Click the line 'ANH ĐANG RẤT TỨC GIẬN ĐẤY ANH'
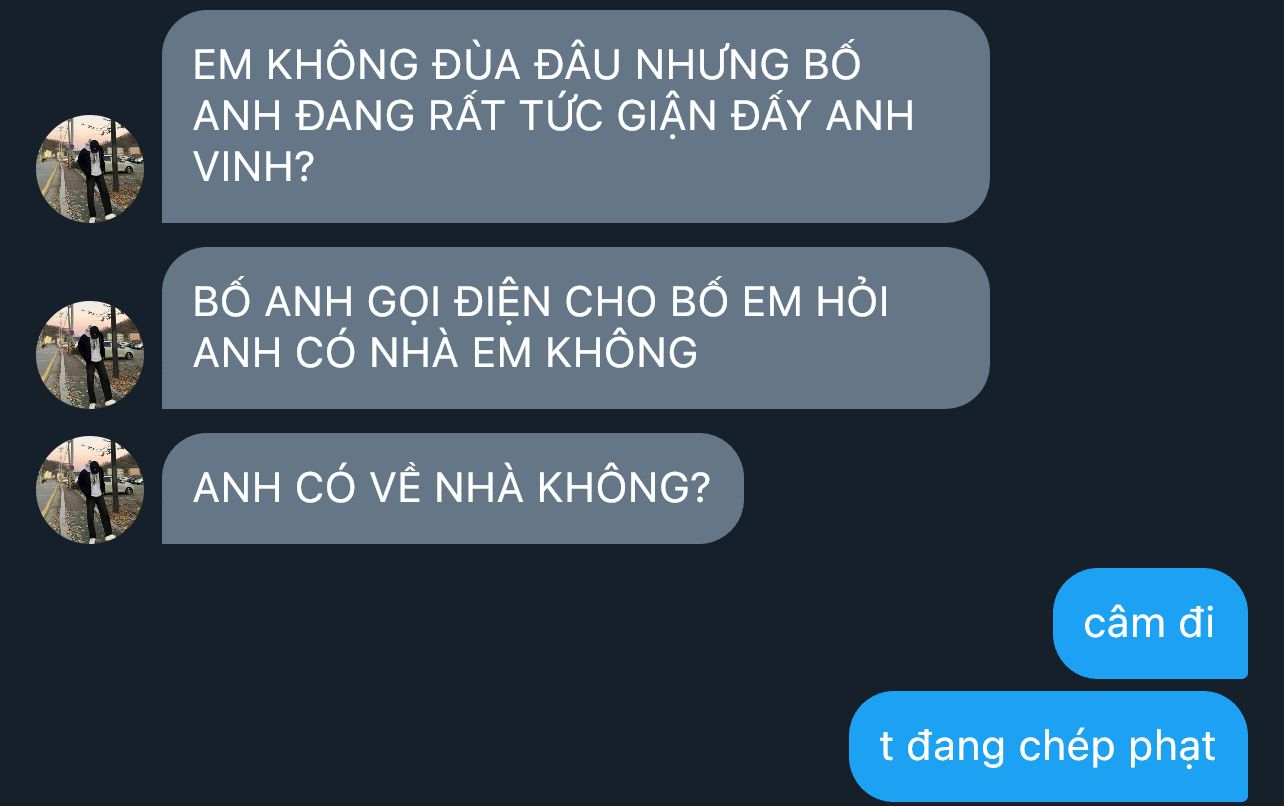 pos(553,116)
